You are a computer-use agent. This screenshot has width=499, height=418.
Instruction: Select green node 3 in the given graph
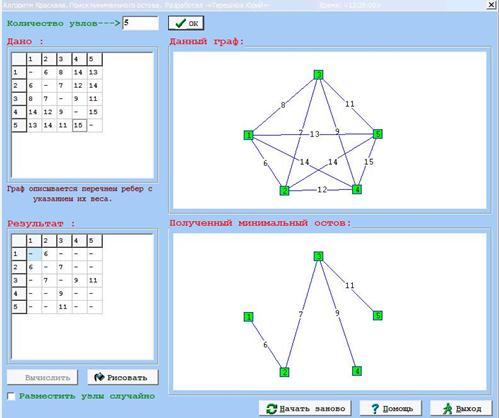(319, 75)
